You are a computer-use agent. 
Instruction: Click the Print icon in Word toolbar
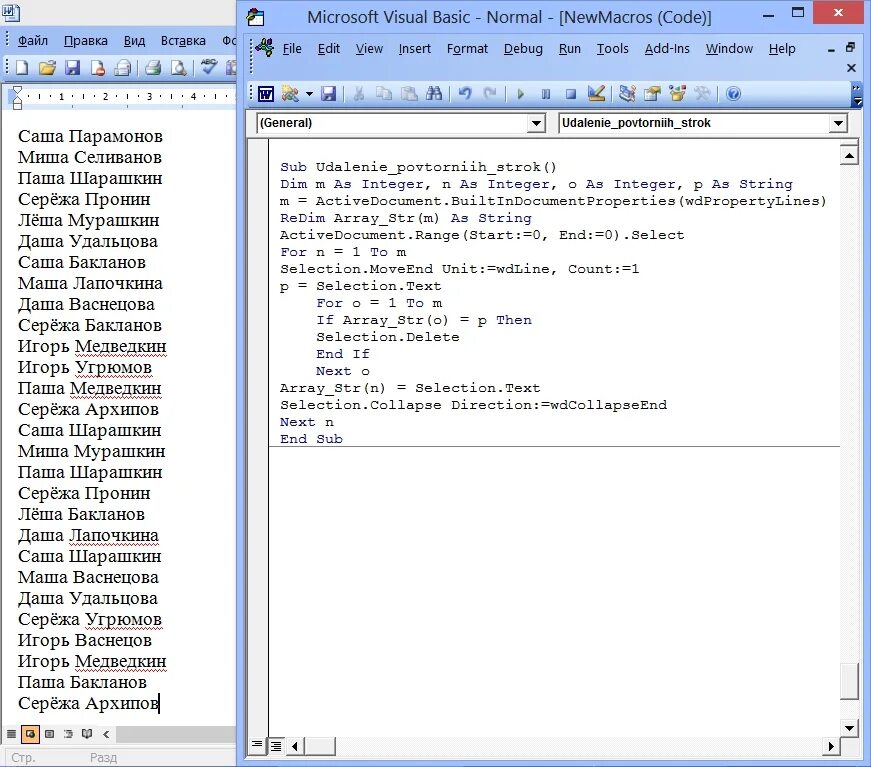pos(153,68)
